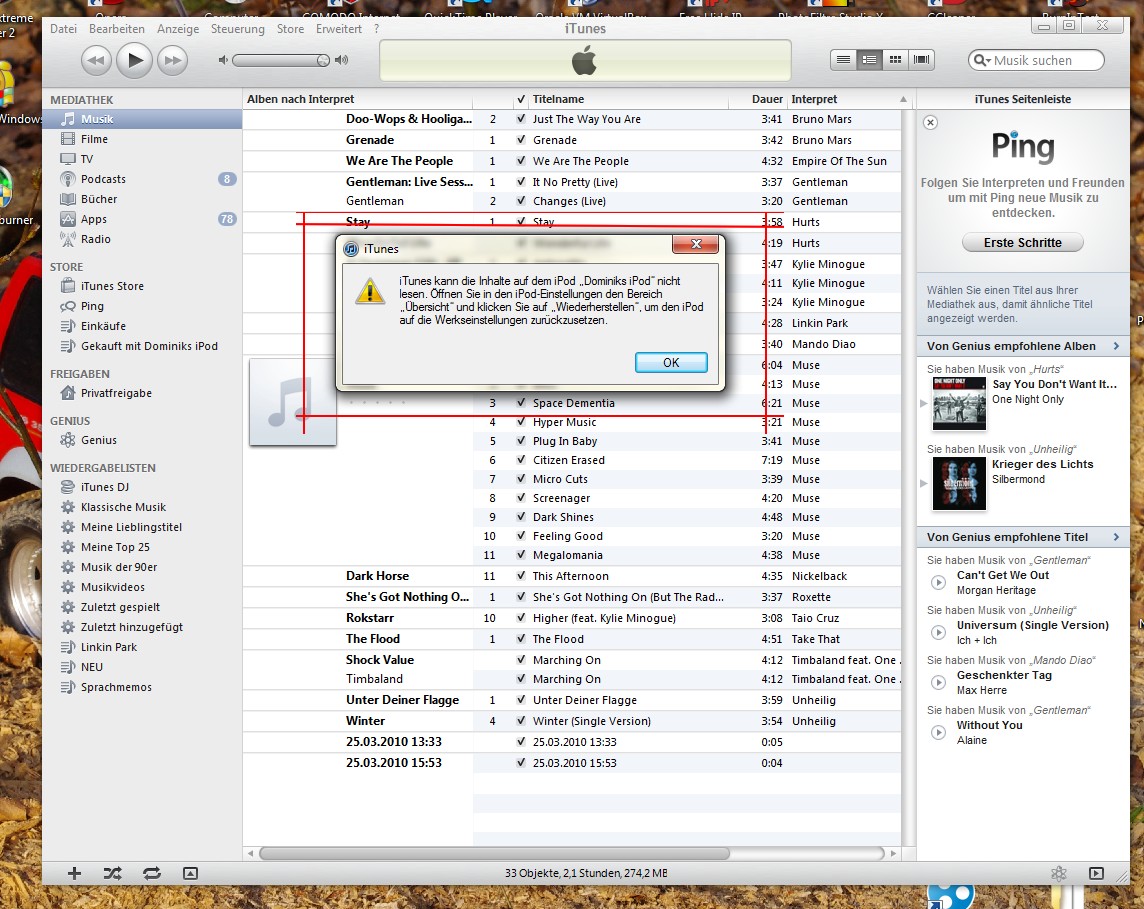Skip forward with the next track button
This screenshot has height=909, width=1144.
click(172, 61)
